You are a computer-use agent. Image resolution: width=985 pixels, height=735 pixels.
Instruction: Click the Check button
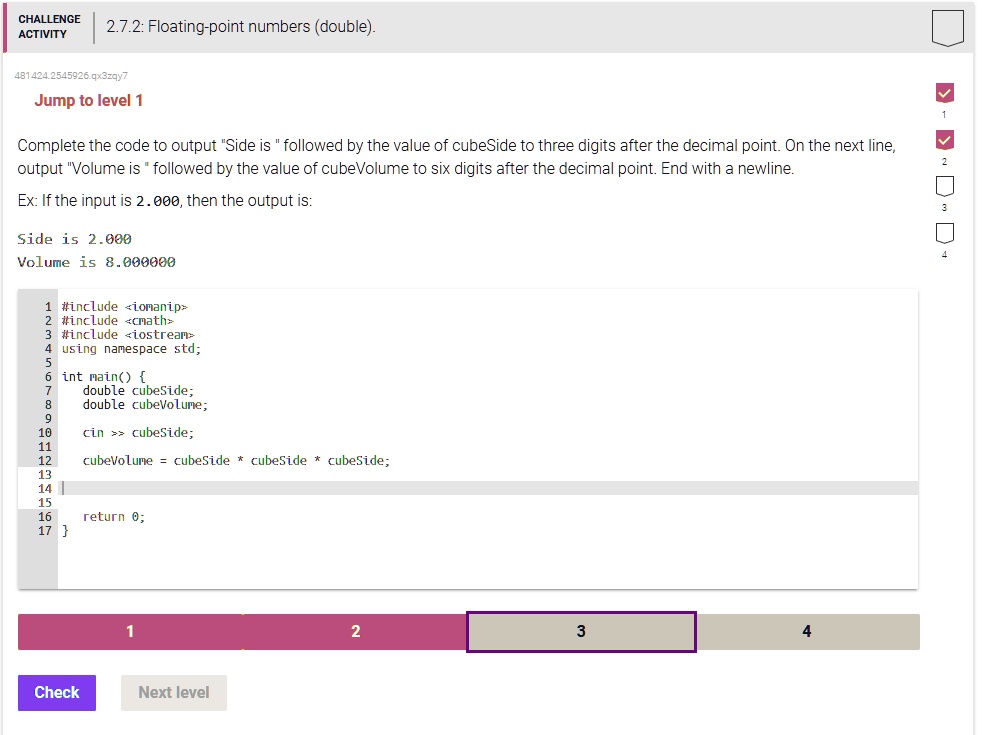click(x=57, y=692)
